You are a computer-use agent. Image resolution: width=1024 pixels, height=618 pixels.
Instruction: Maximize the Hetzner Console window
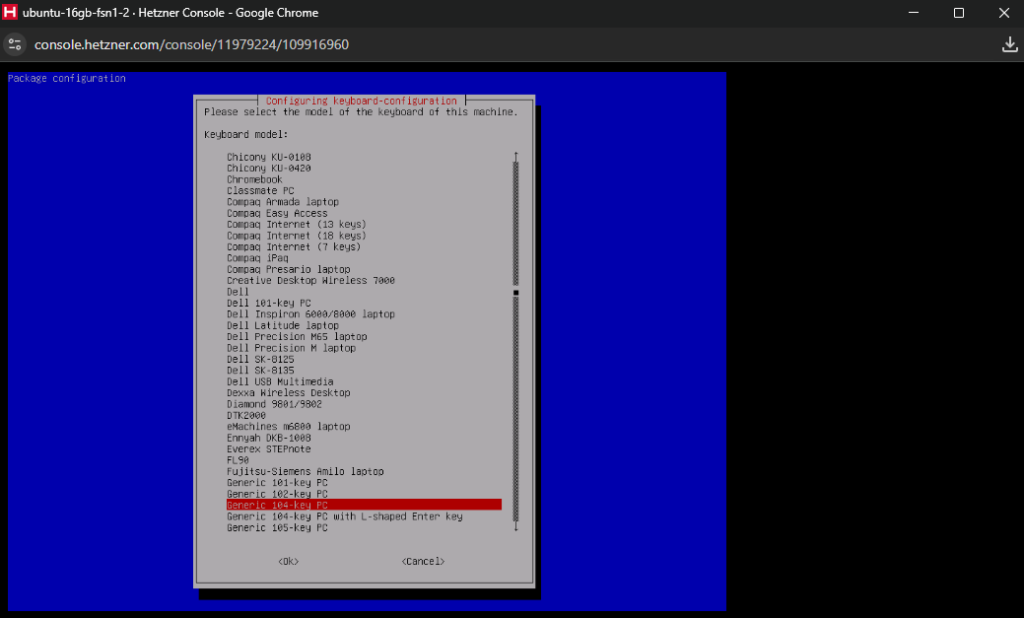pos(958,13)
